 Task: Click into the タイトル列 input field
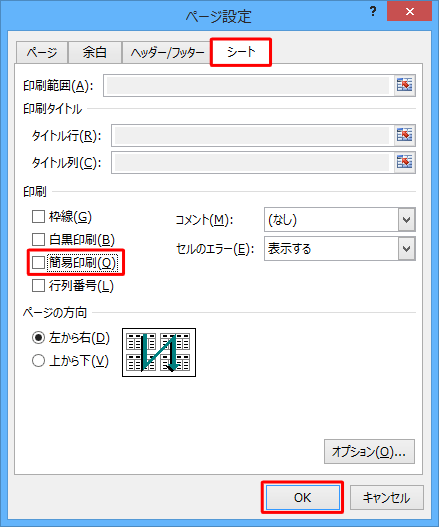pyautogui.click(x=252, y=162)
